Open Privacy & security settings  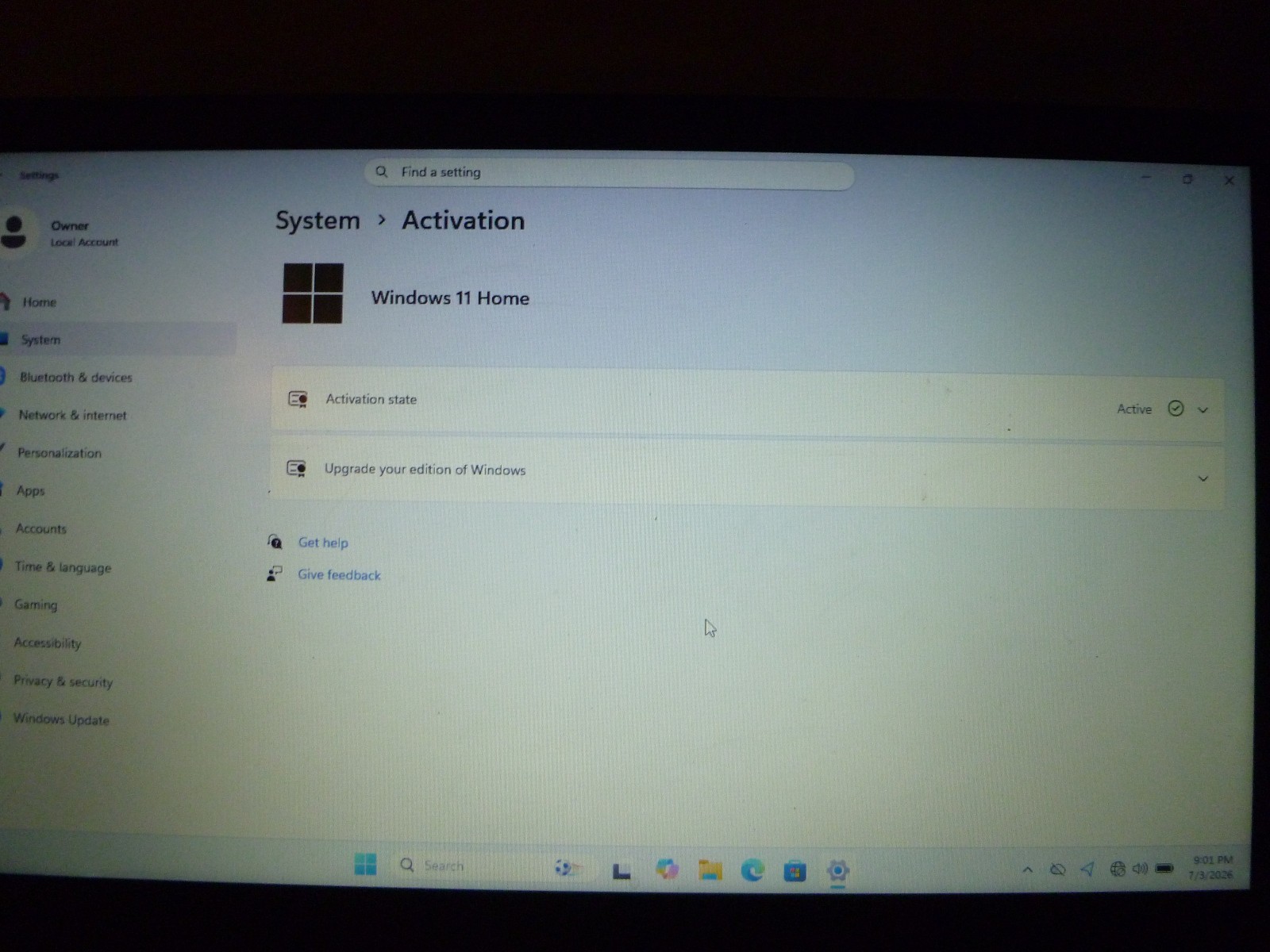click(x=63, y=681)
